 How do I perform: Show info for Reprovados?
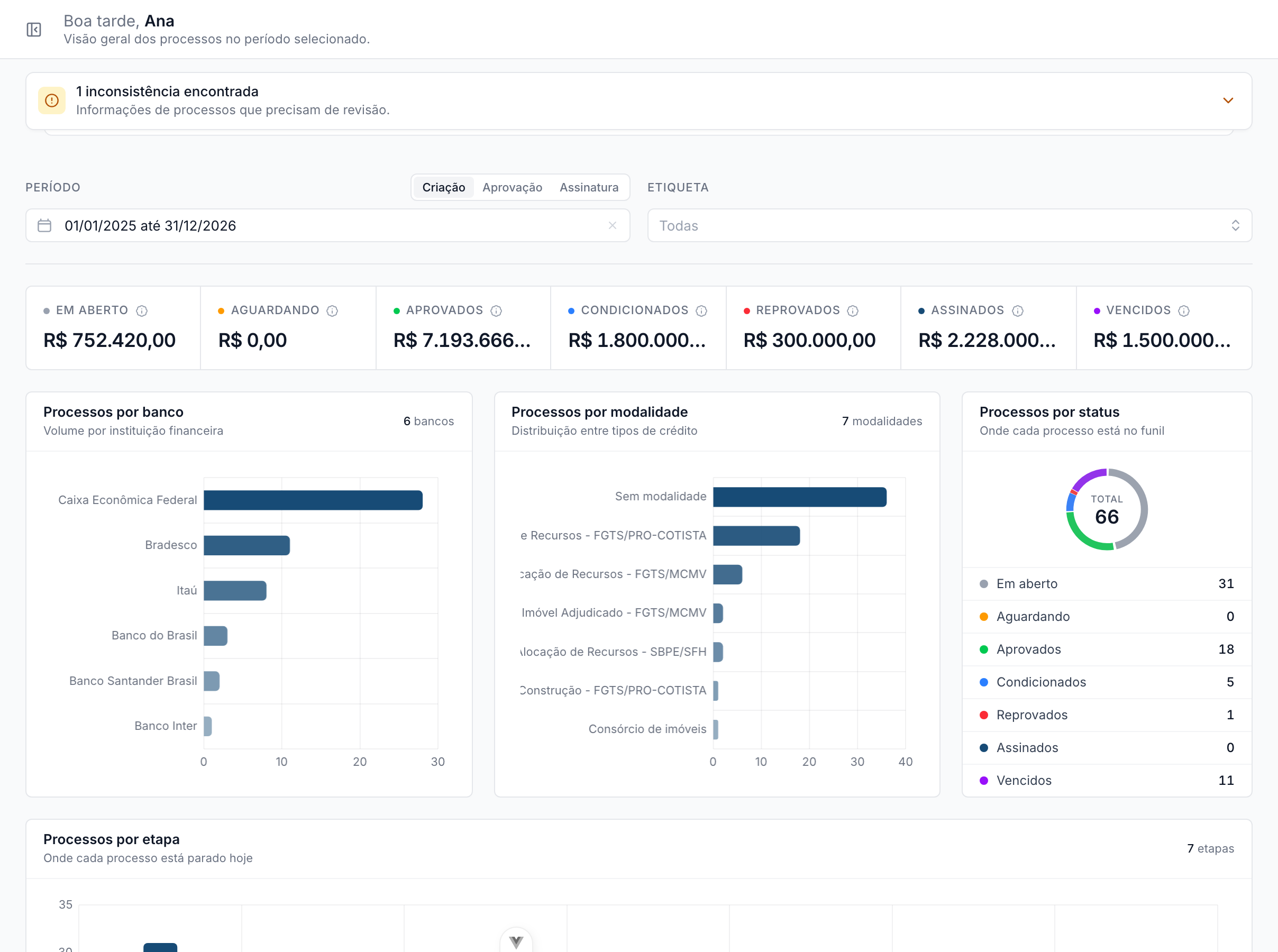tap(853, 311)
